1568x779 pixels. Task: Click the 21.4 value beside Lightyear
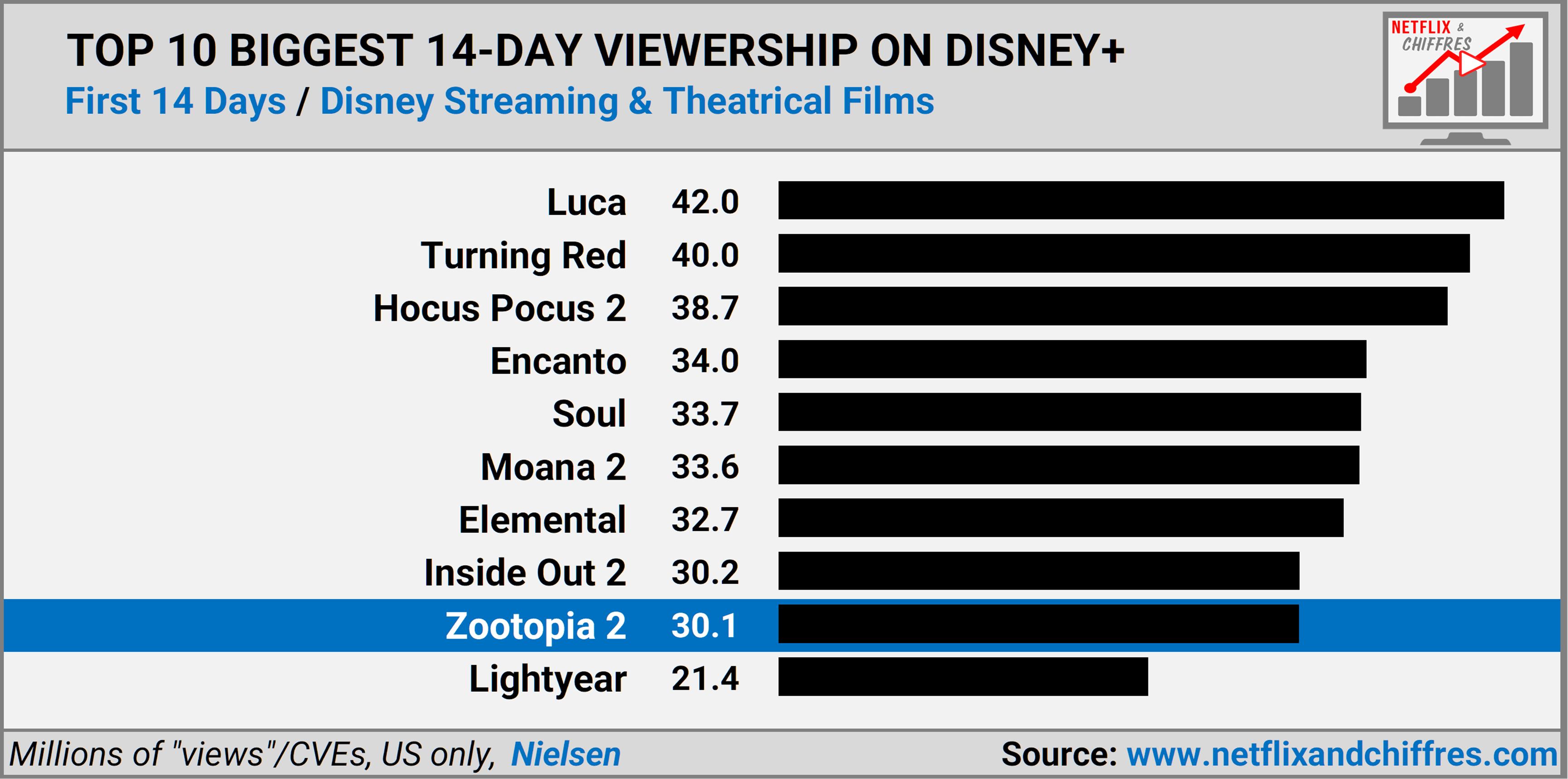pyautogui.click(x=704, y=678)
